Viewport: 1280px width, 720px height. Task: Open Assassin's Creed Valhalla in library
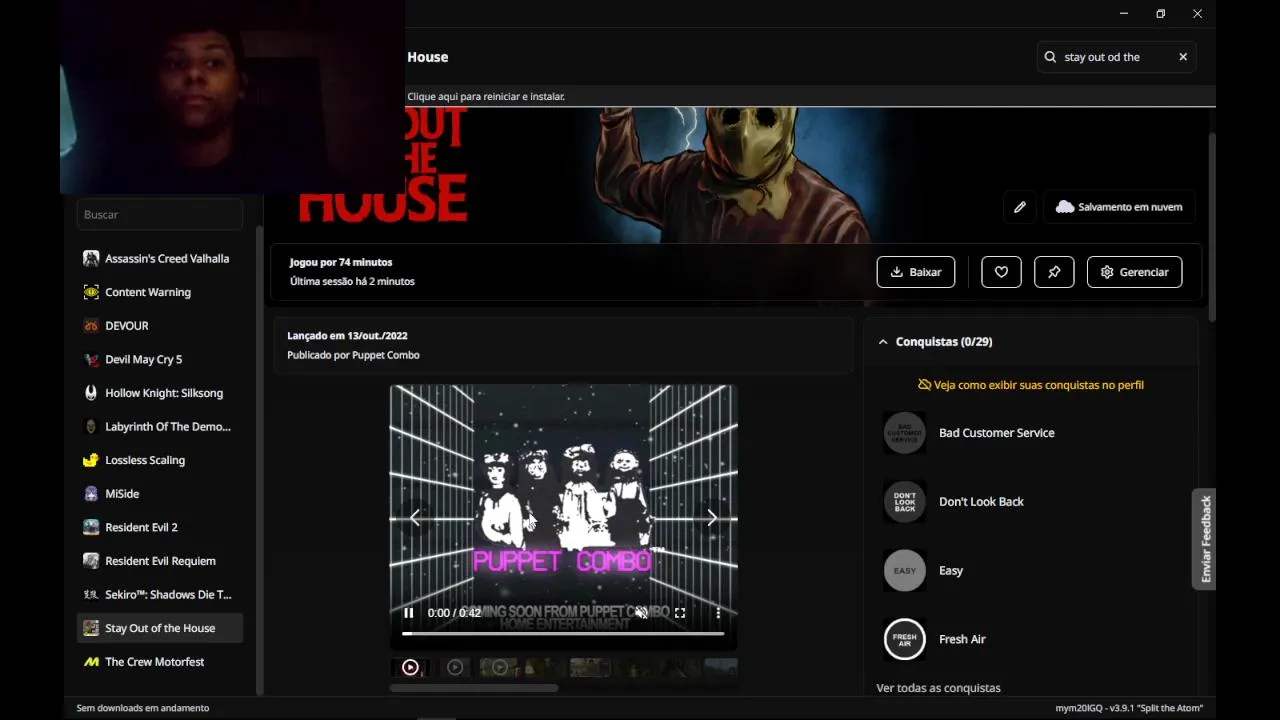(x=160, y=258)
